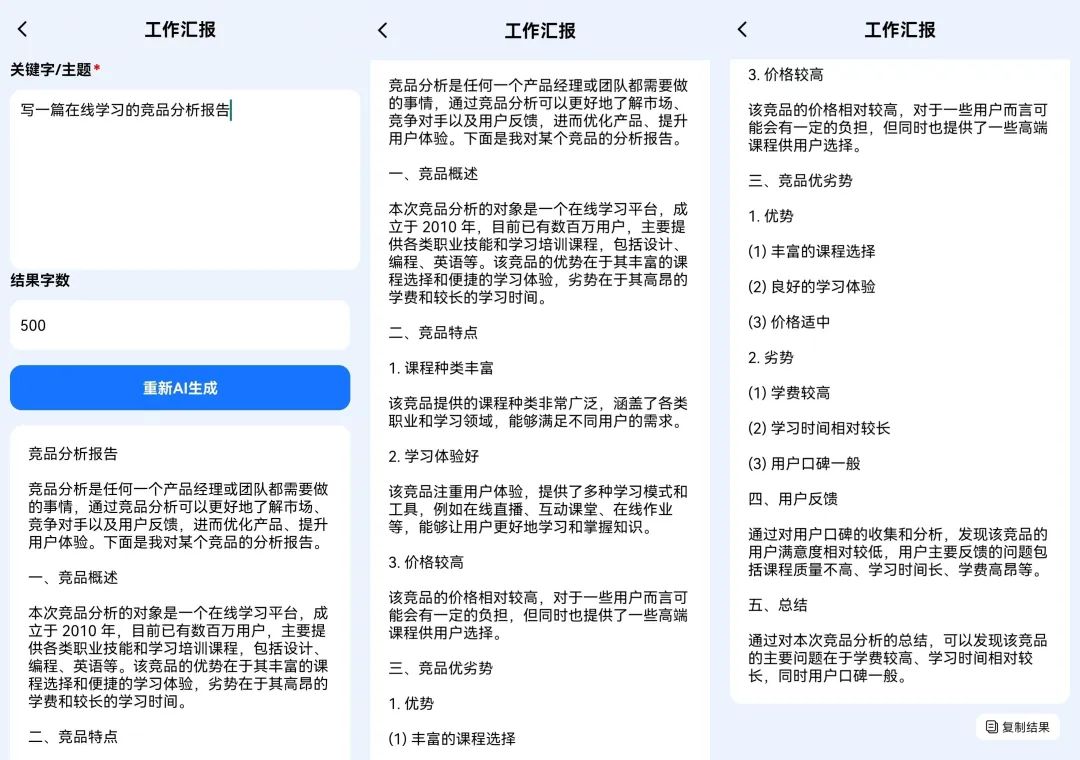Tap the back arrow on the middle screen
This screenshot has height=760, width=1080.
point(383,31)
